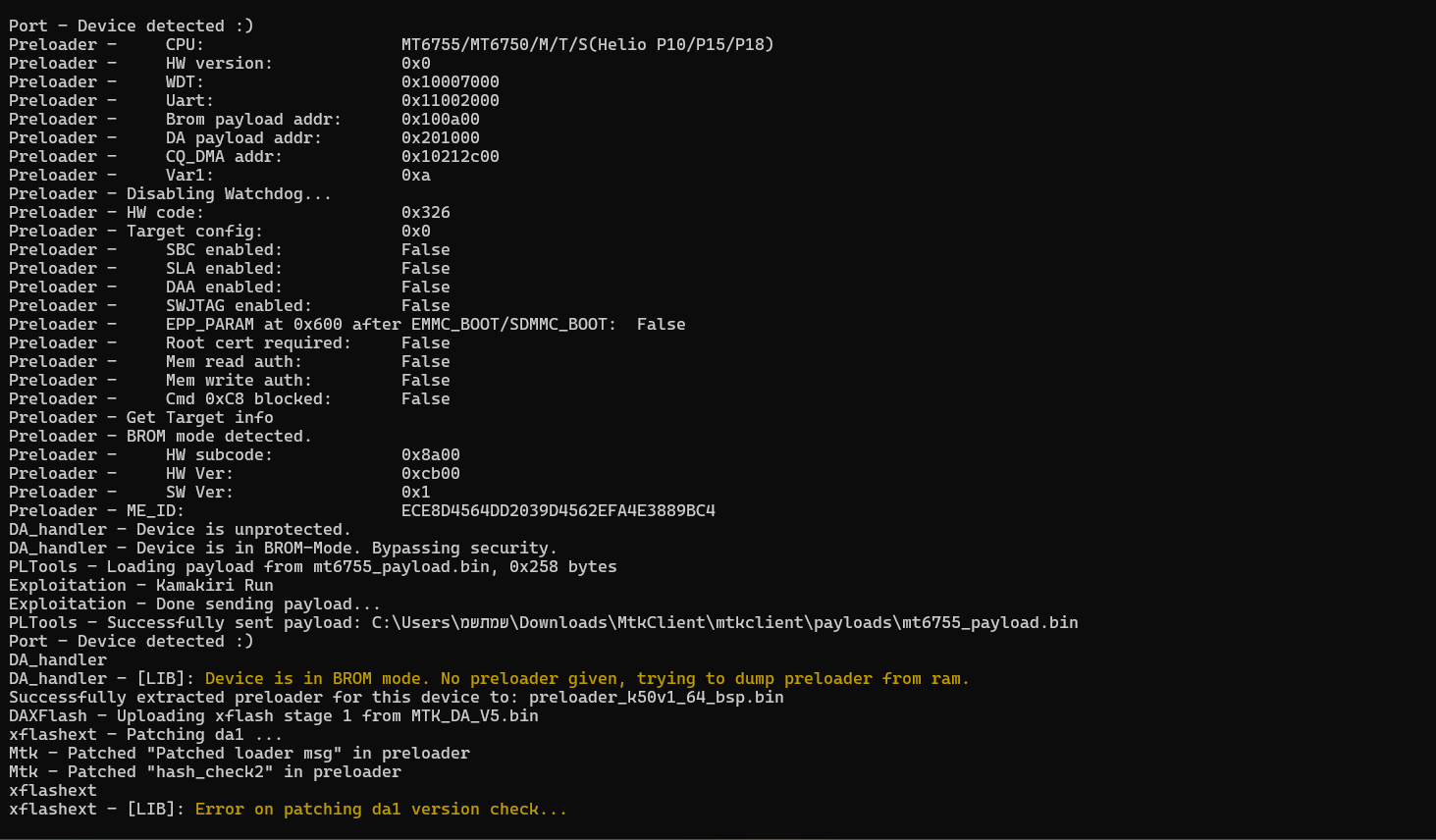Click the CQ_DMA addr value 0x10212c00
Viewport: 1436px width, 840px height.
click(450, 156)
